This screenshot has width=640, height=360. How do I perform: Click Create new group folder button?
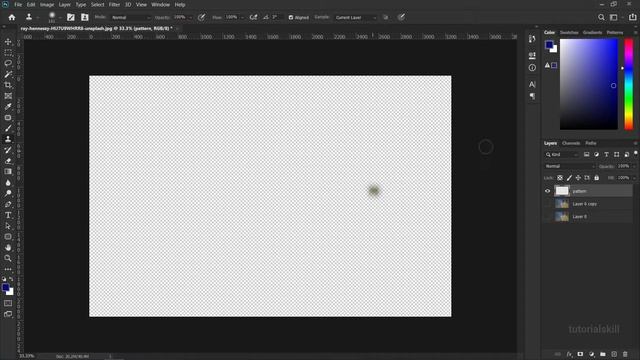coord(602,354)
